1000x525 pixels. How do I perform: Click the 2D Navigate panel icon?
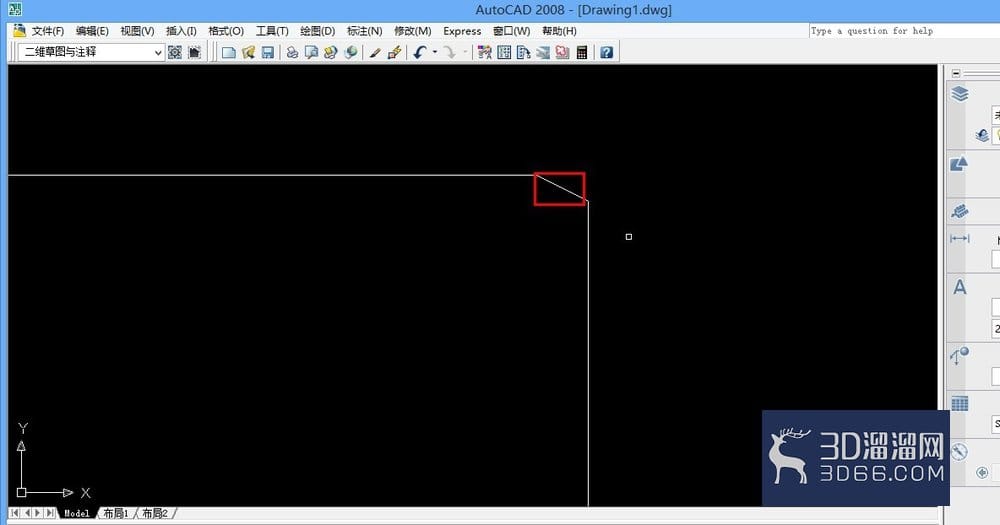point(959,452)
